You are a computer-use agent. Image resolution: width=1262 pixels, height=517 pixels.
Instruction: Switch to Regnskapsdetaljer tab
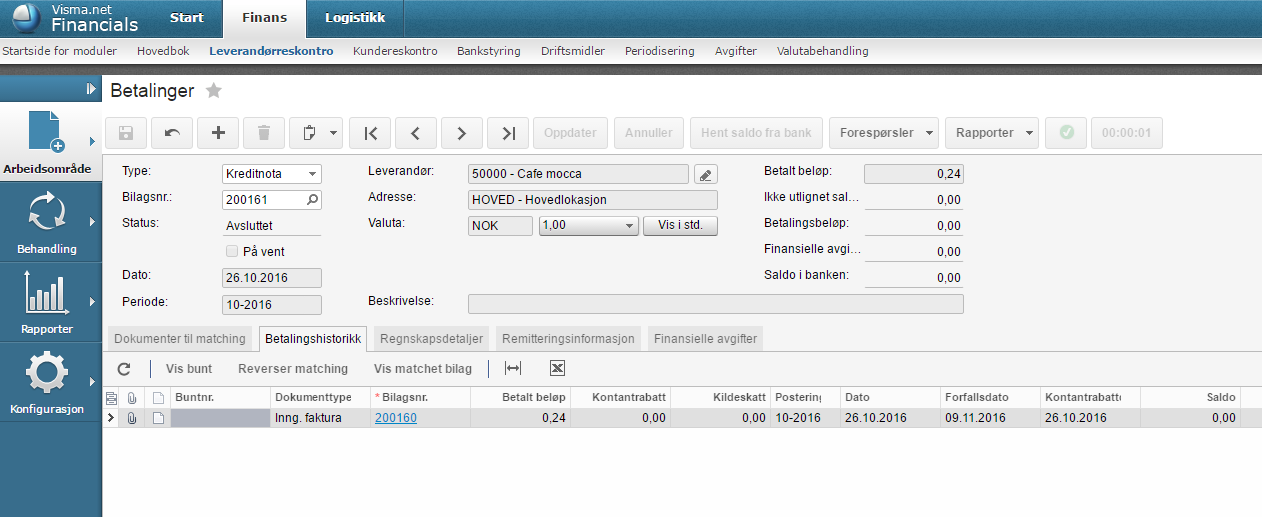[x=433, y=339]
